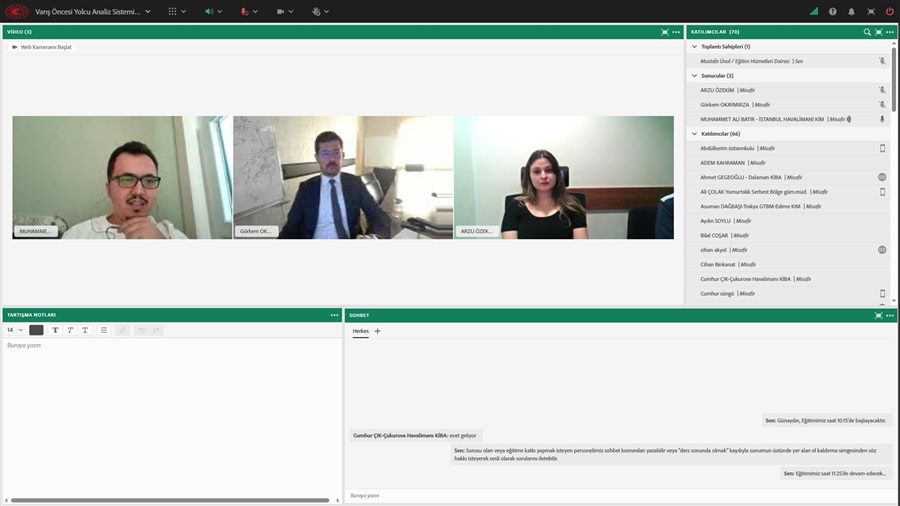Image resolution: width=900 pixels, height=506 pixels.
Task: Pick the dark text color swatch
Action: 36,330
